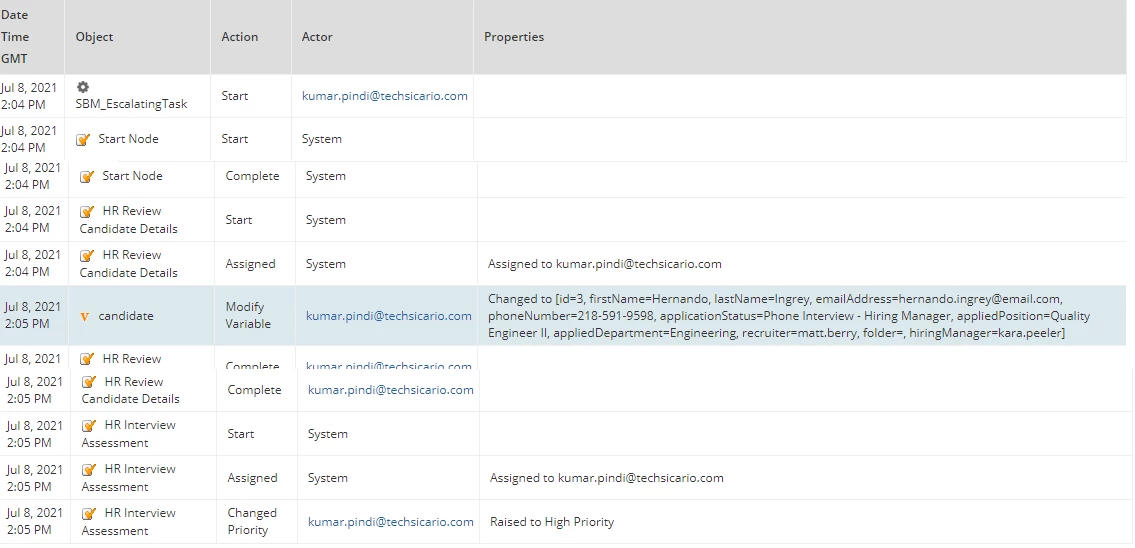Select the HR Interview Assessment text in the Assigned row
1135x548 pixels.
tap(129, 479)
